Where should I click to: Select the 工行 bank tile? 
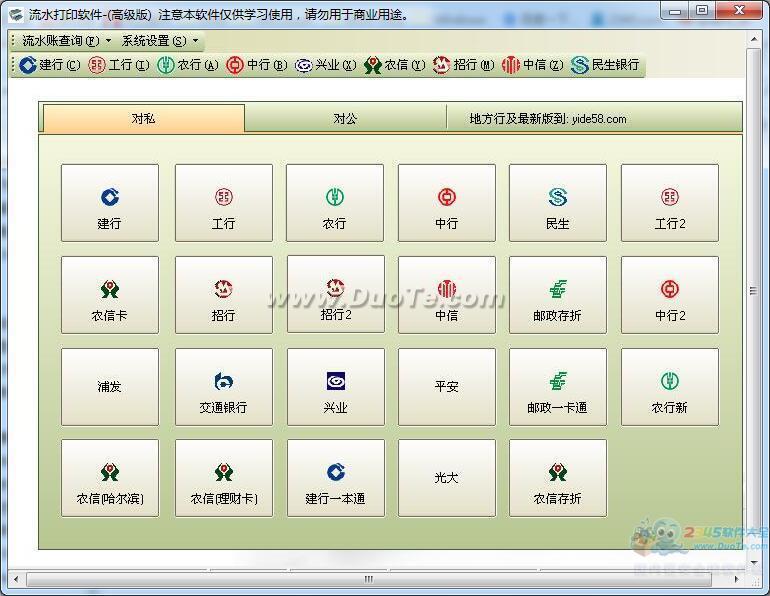(x=223, y=203)
